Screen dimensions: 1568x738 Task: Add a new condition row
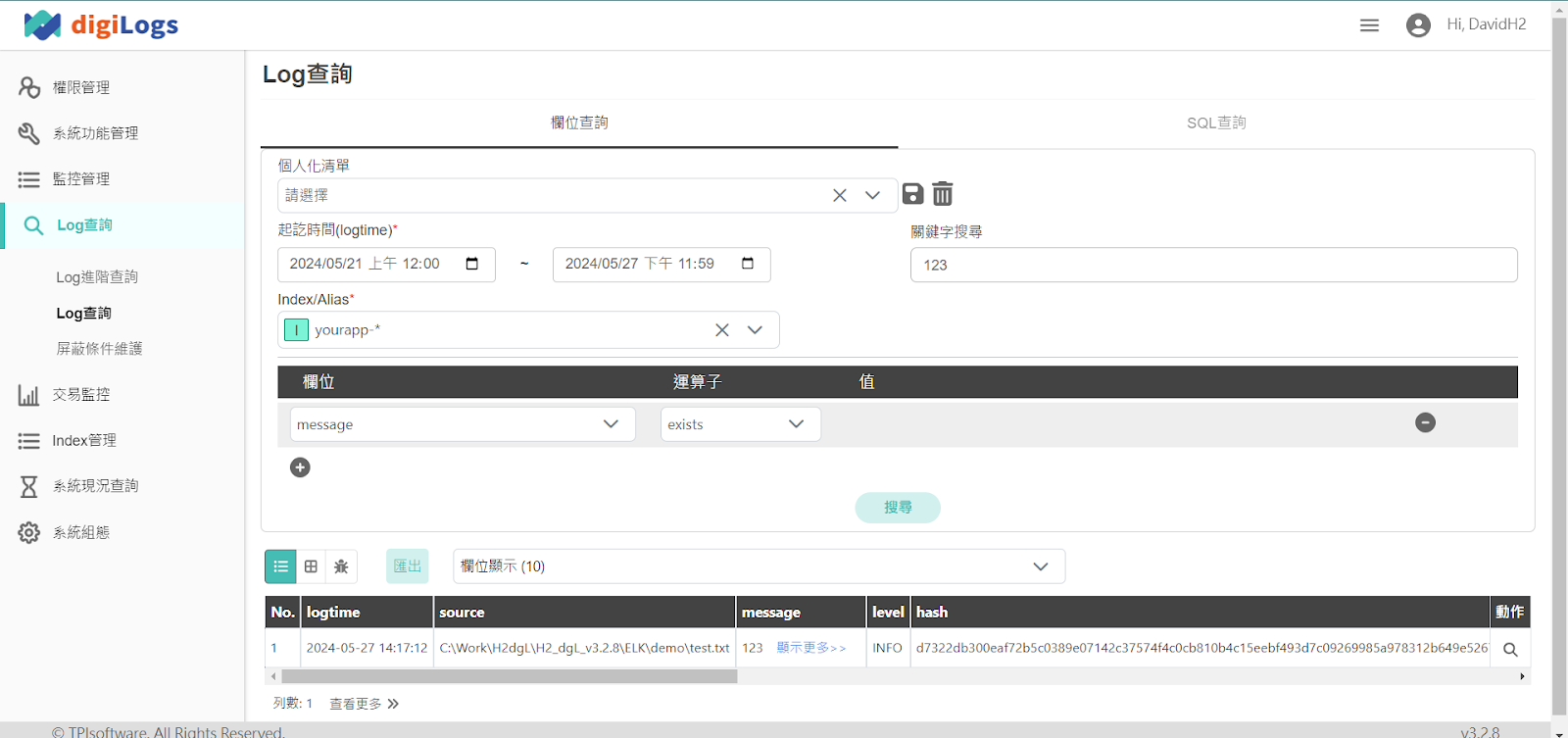[x=300, y=467]
